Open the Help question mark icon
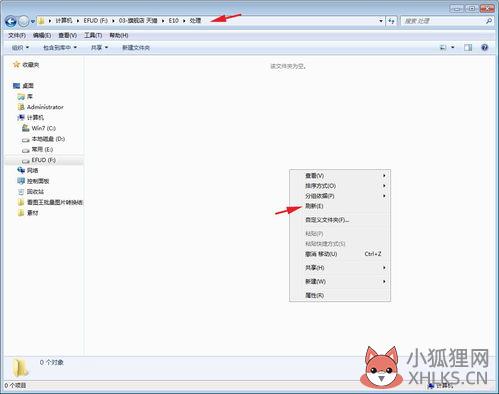 484,47
